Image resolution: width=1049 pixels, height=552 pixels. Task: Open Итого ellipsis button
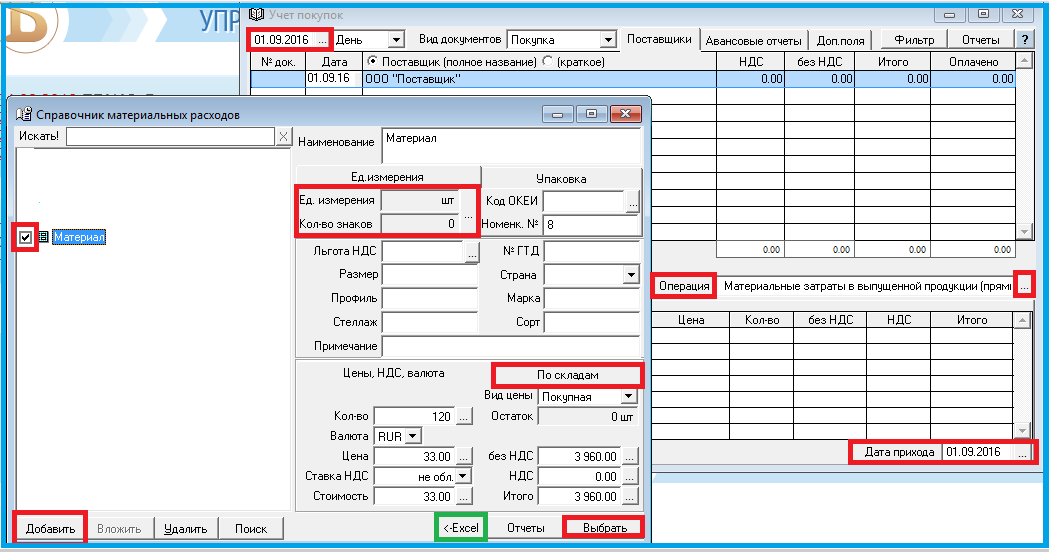tap(630, 496)
